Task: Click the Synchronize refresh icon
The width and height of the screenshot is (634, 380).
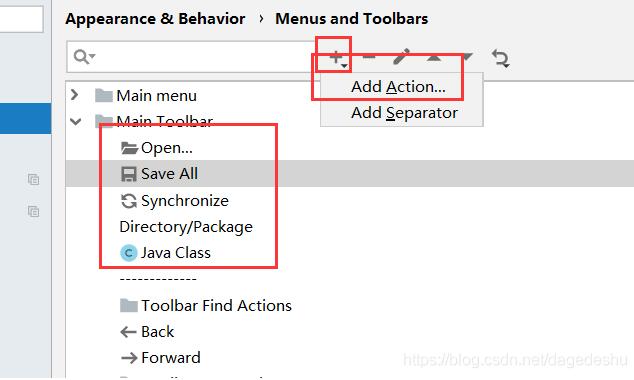Action: 129,201
